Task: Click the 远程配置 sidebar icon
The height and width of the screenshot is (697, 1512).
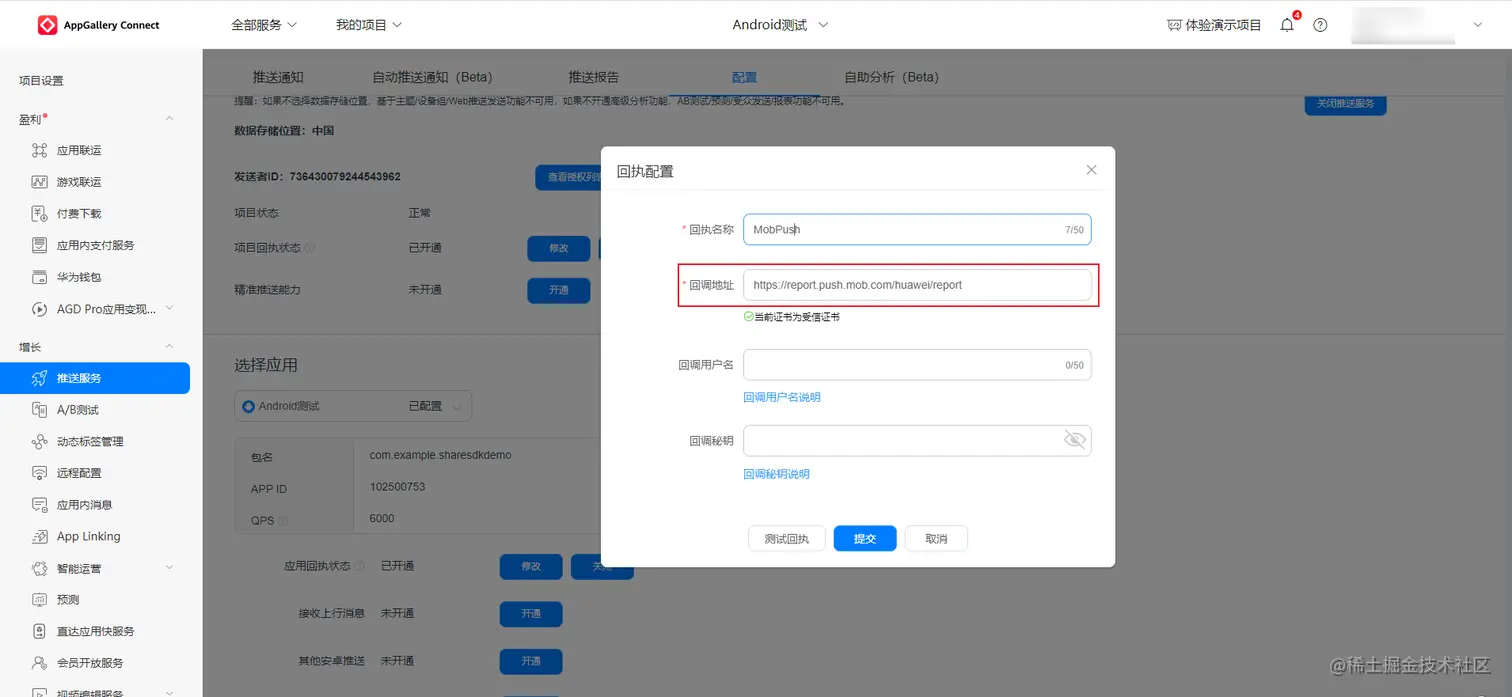Action: pos(39,473)
